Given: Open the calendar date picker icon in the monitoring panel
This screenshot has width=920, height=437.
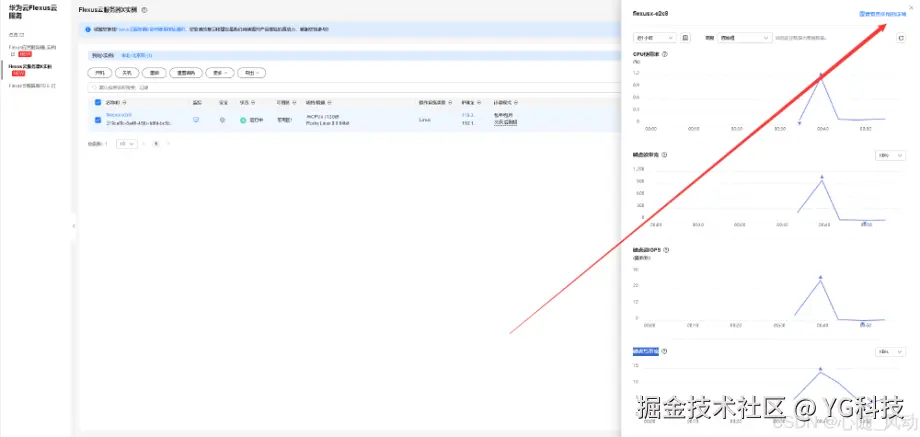Looking at the screenshot, I should point(685,38).
